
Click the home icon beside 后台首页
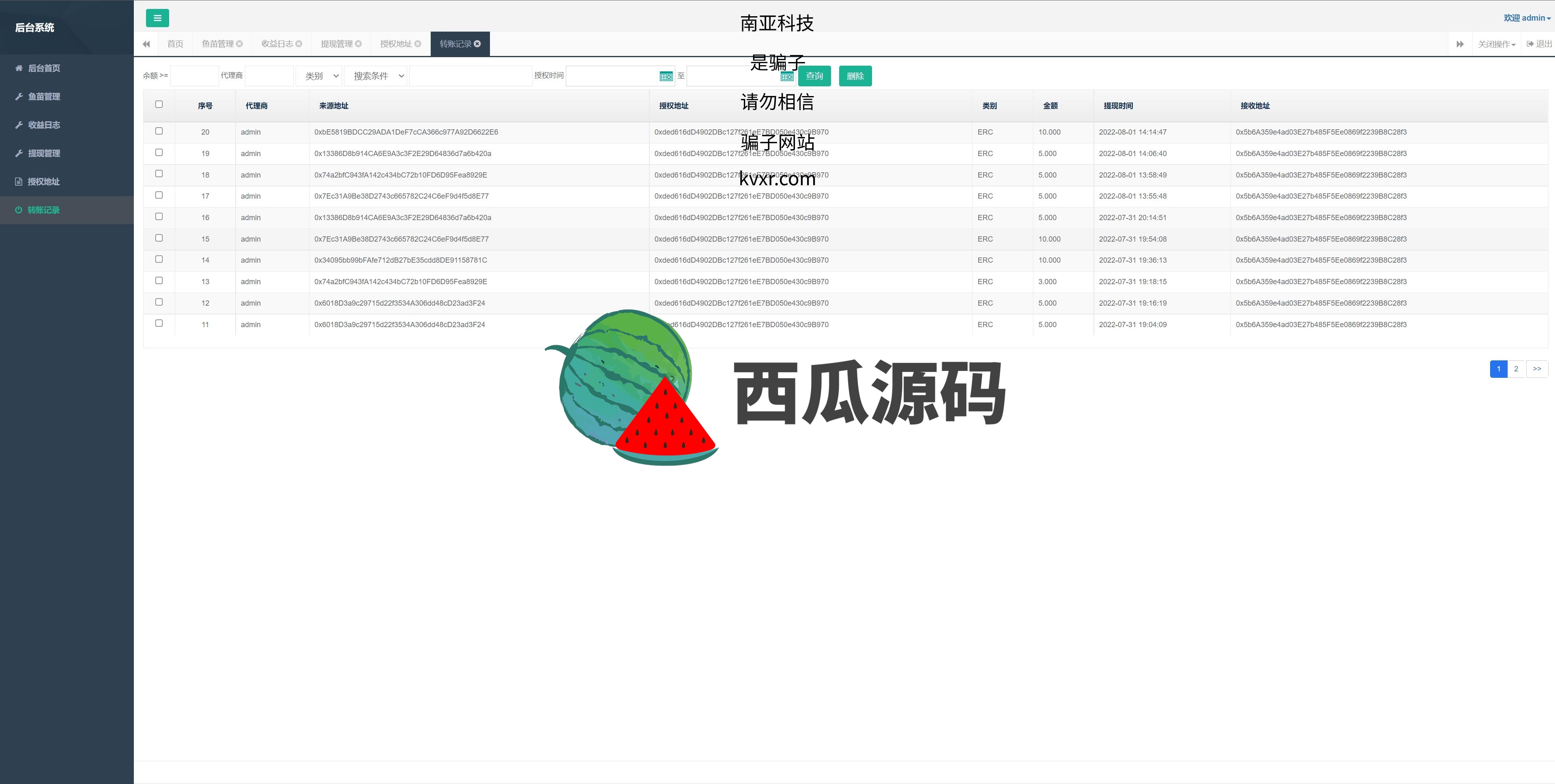[x=19, y=68]
